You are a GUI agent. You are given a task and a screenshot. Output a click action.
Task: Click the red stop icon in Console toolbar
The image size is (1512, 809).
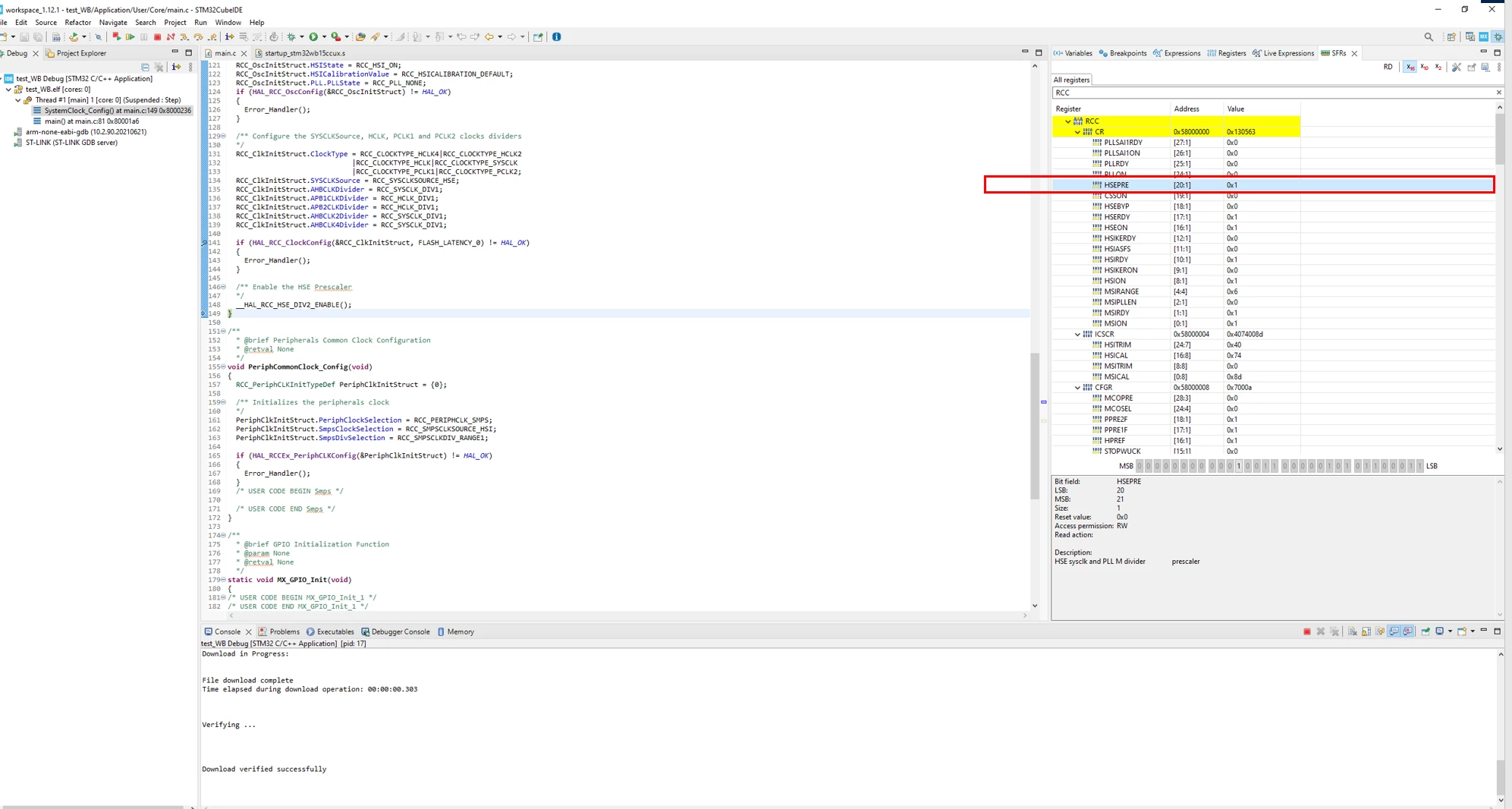click(x=1306, y=631)
